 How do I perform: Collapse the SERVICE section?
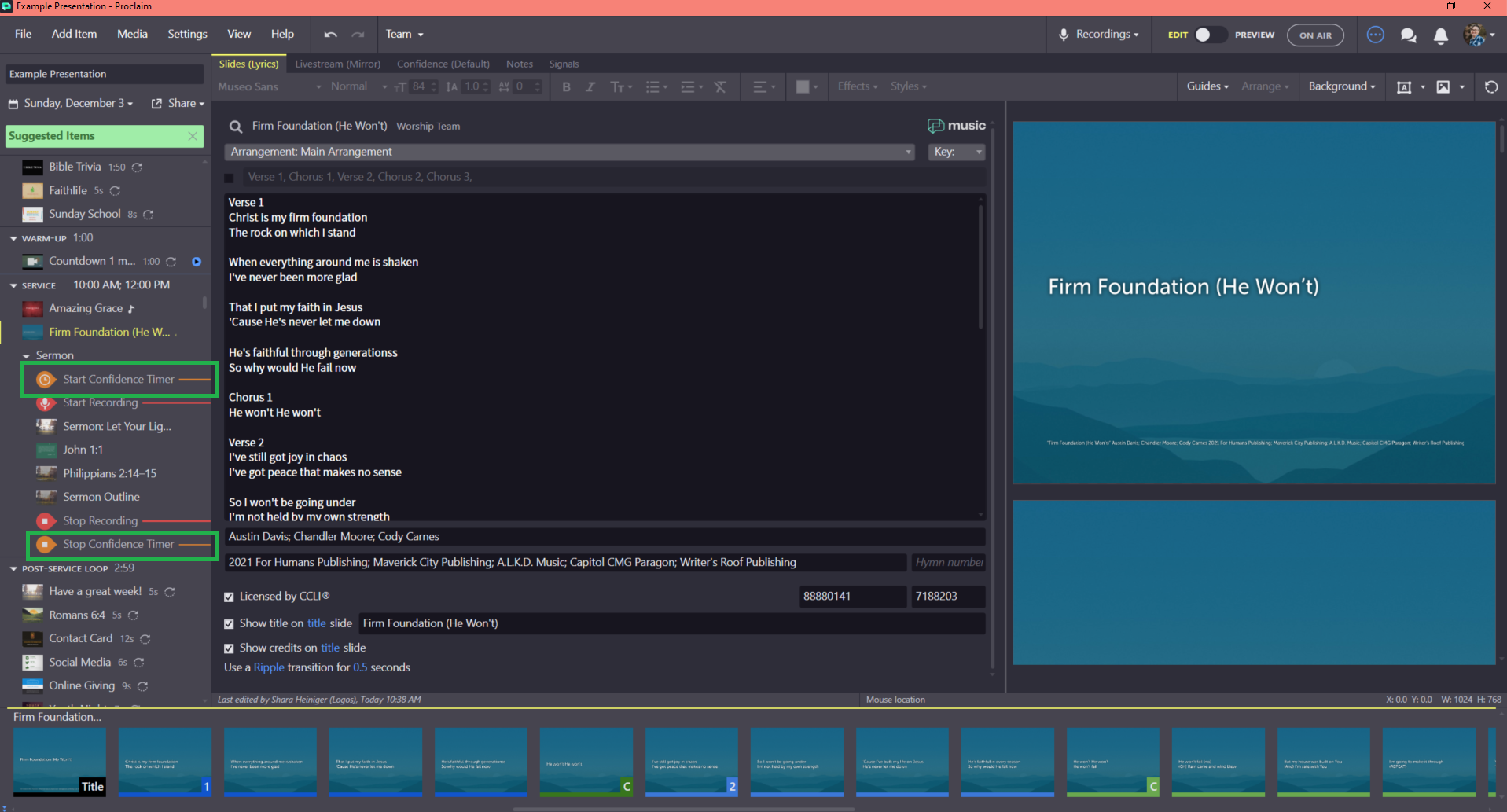click(13, 285)
